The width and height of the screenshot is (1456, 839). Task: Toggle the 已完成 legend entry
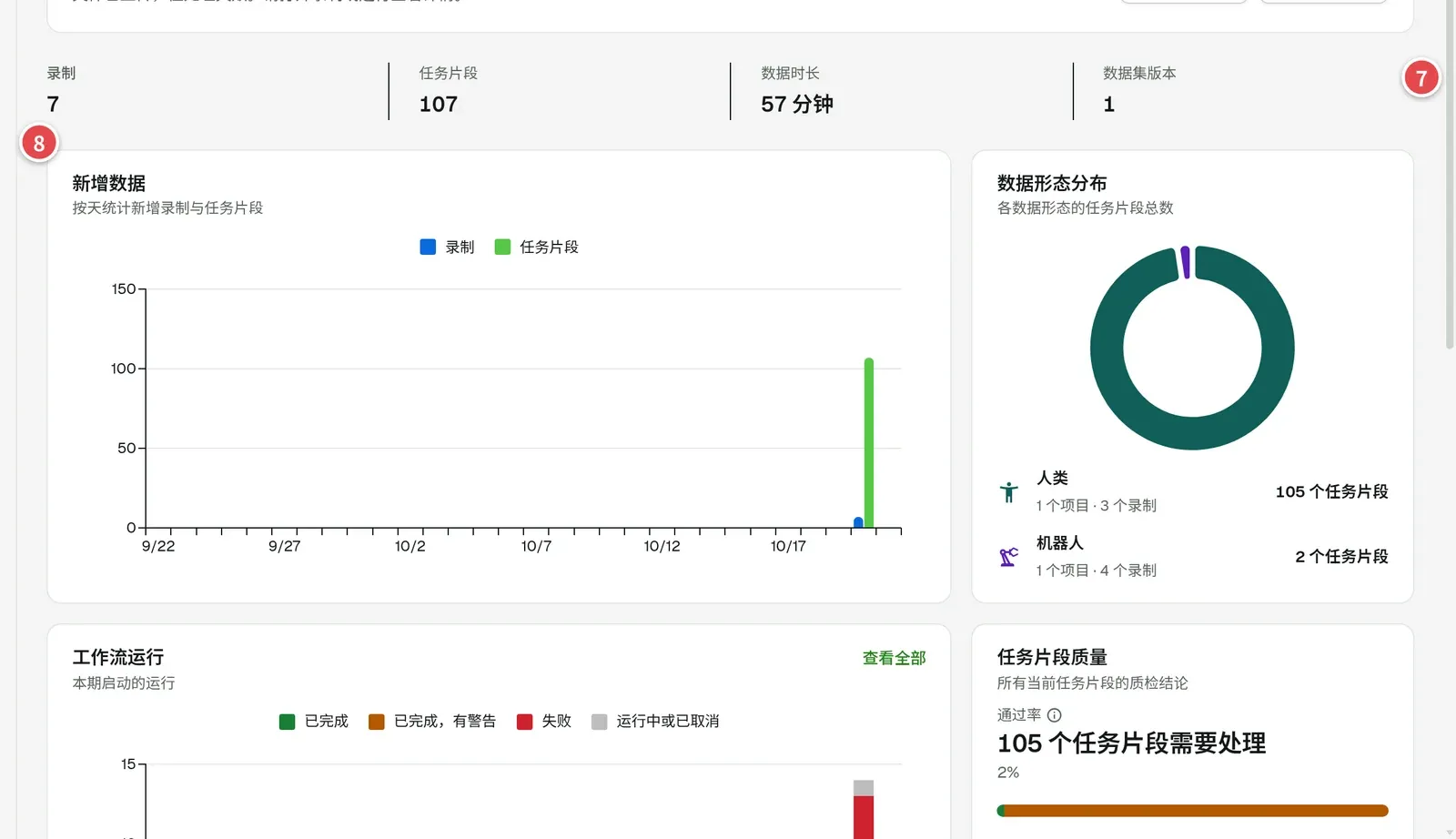coord(313,722)
